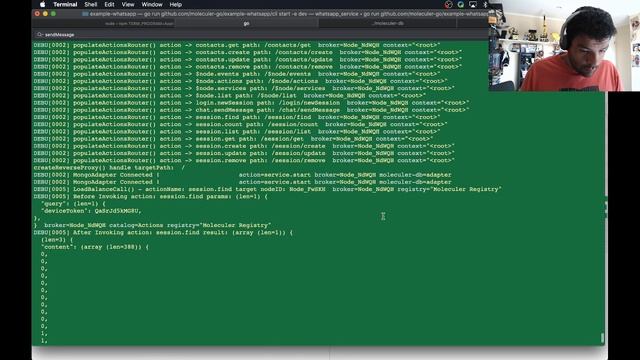Click the log line for contacts.create action
The height and width of the screenshot is (360, 640).
point(248,52)
